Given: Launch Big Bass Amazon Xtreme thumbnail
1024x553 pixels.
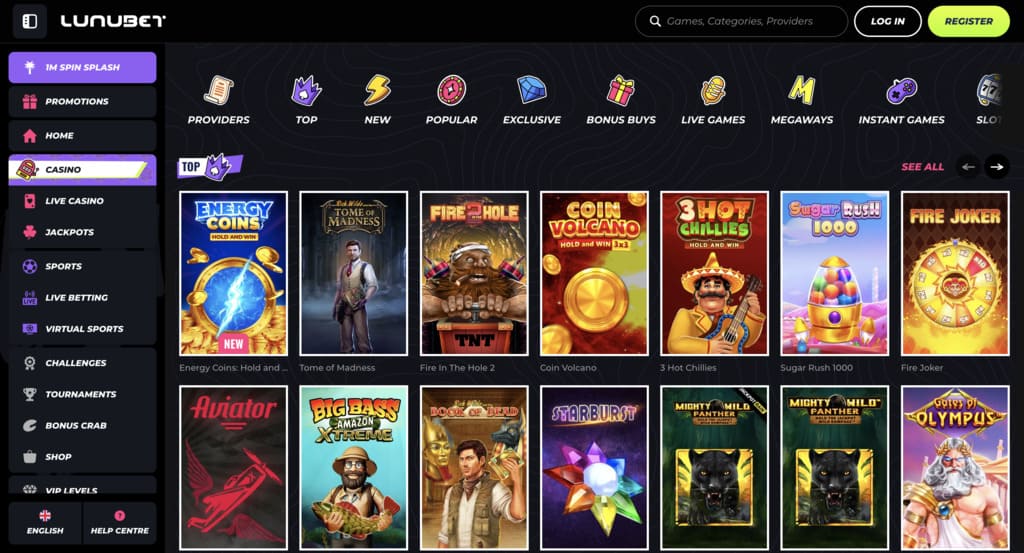Looking at the screenshot, I should (353, 467).
